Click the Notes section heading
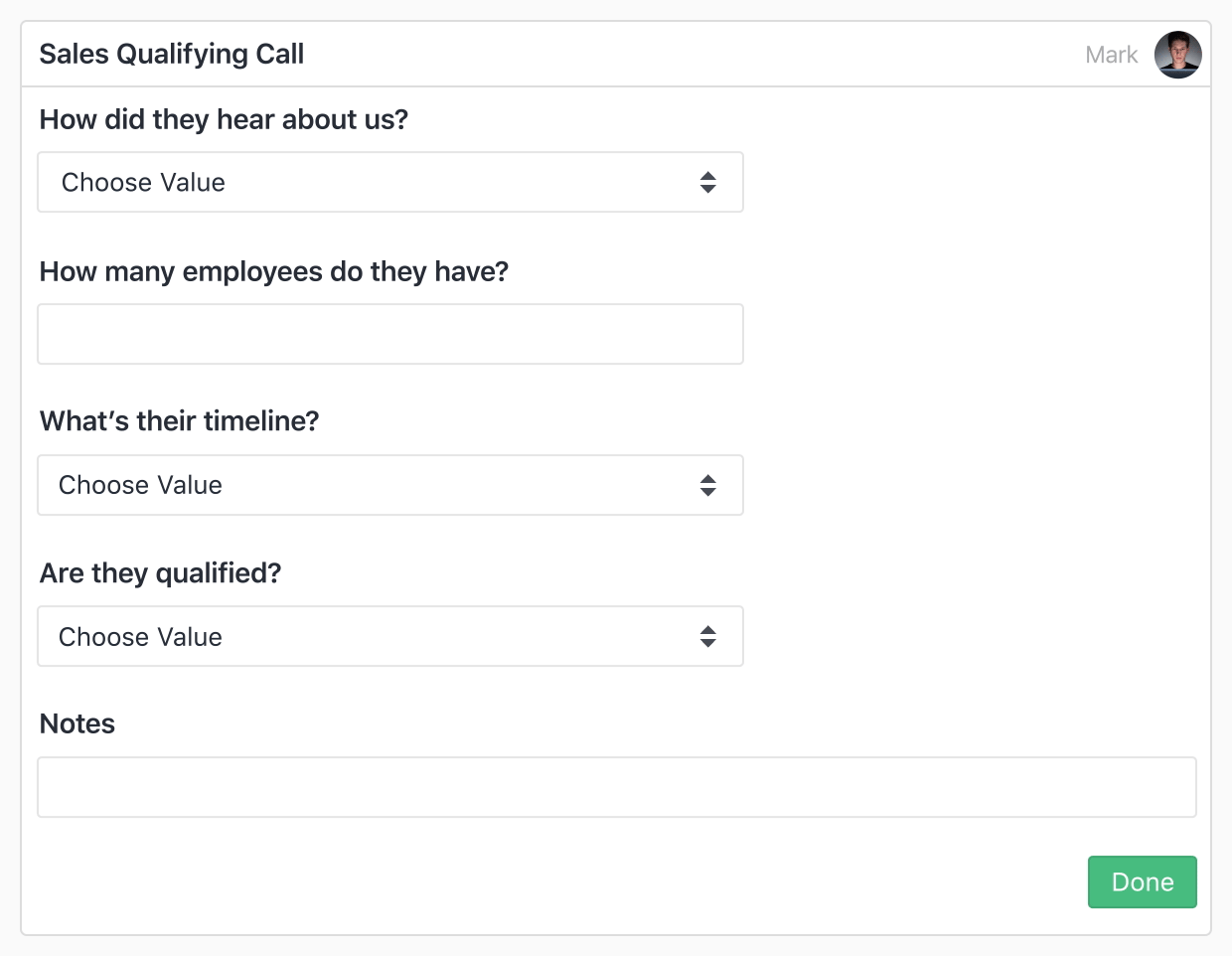The height and width of the screenshot is (956, 1232). [77, 723]
